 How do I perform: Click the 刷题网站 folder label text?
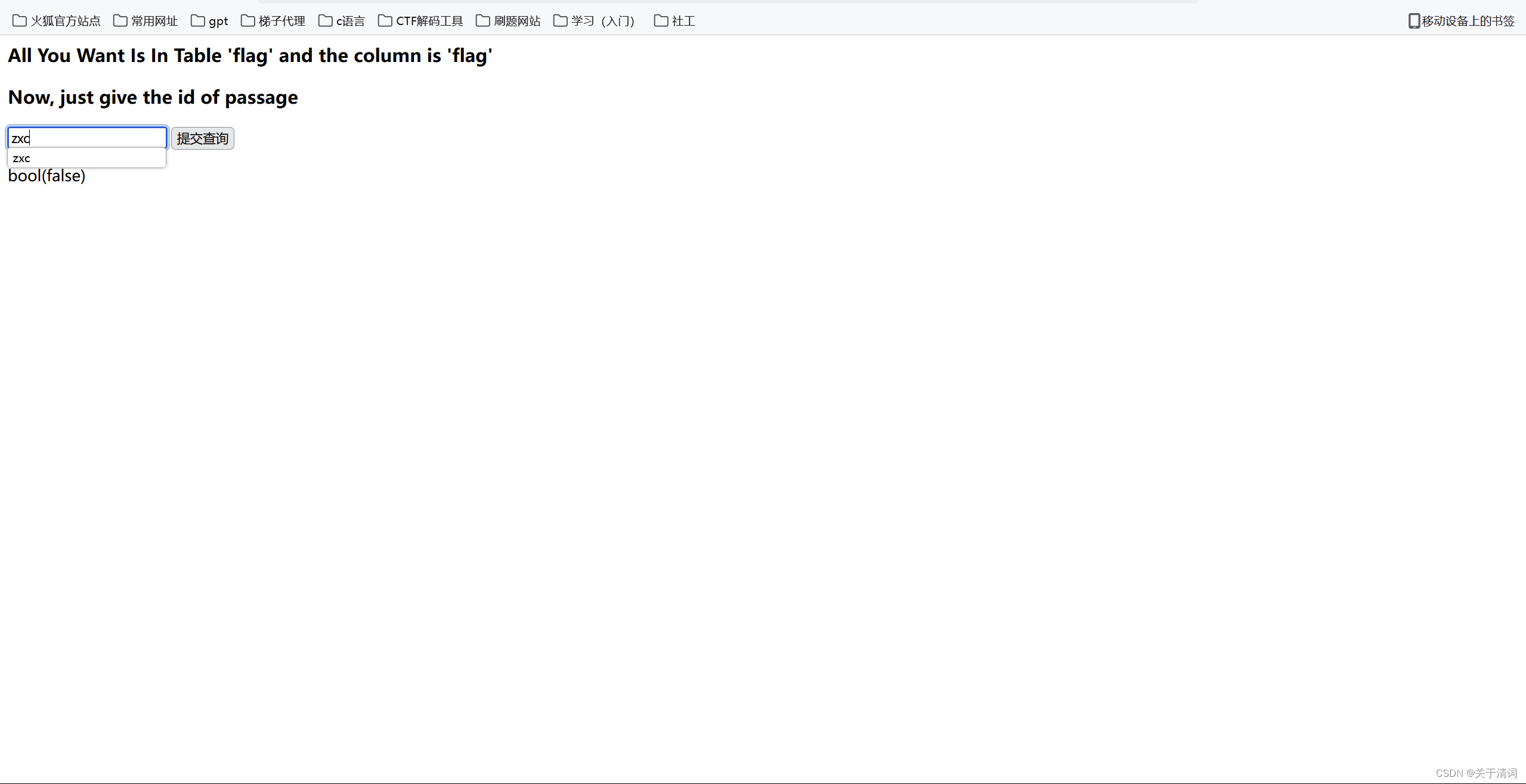517,21
